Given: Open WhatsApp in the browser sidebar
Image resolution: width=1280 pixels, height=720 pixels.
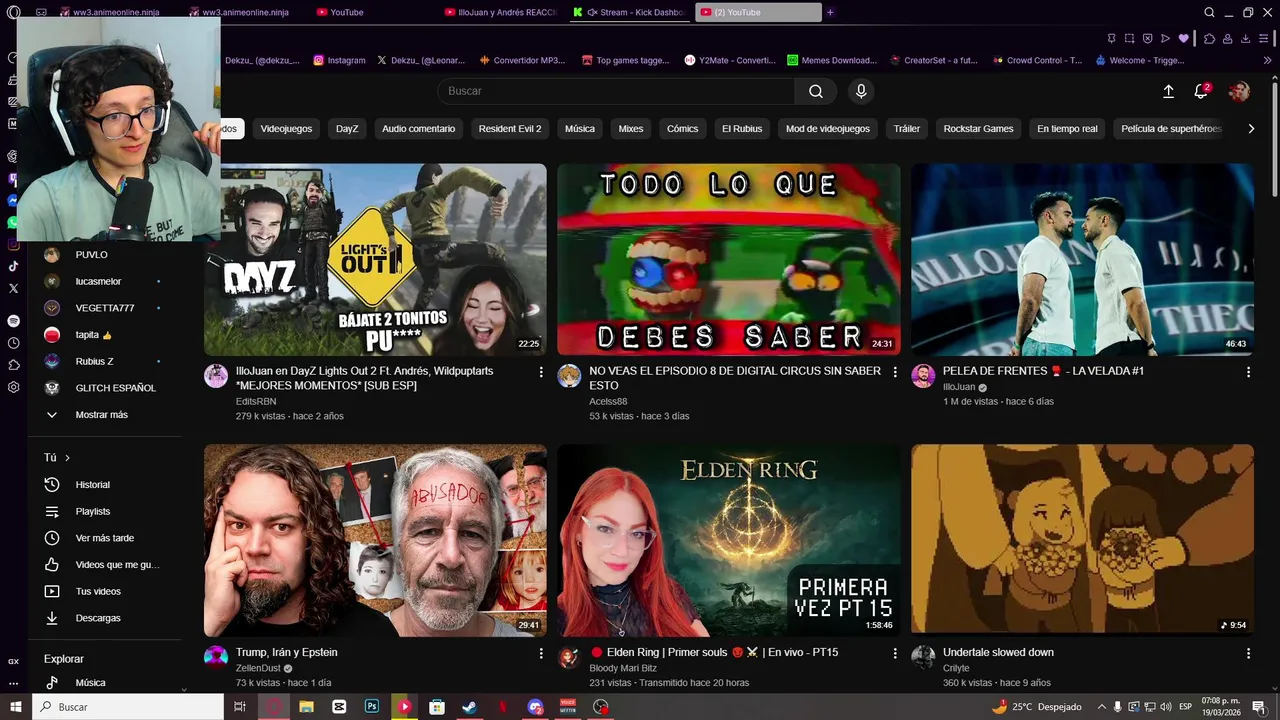Looking at the screenshot, I should 13,222.
